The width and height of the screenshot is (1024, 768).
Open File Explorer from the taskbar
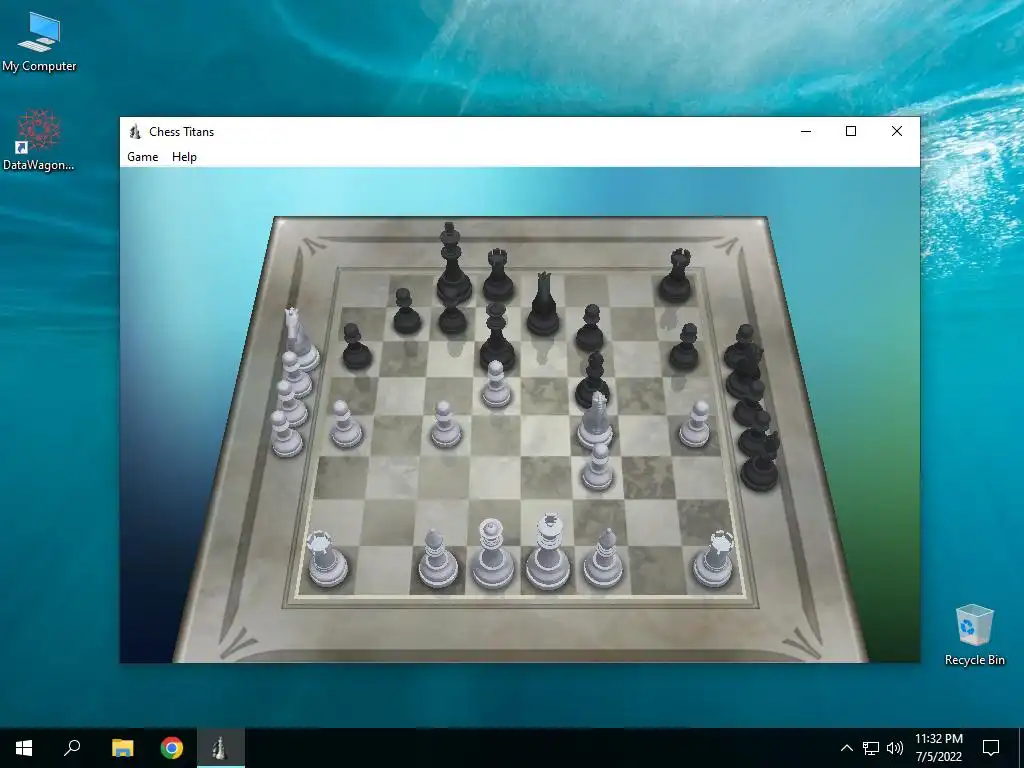pos(122,748)
